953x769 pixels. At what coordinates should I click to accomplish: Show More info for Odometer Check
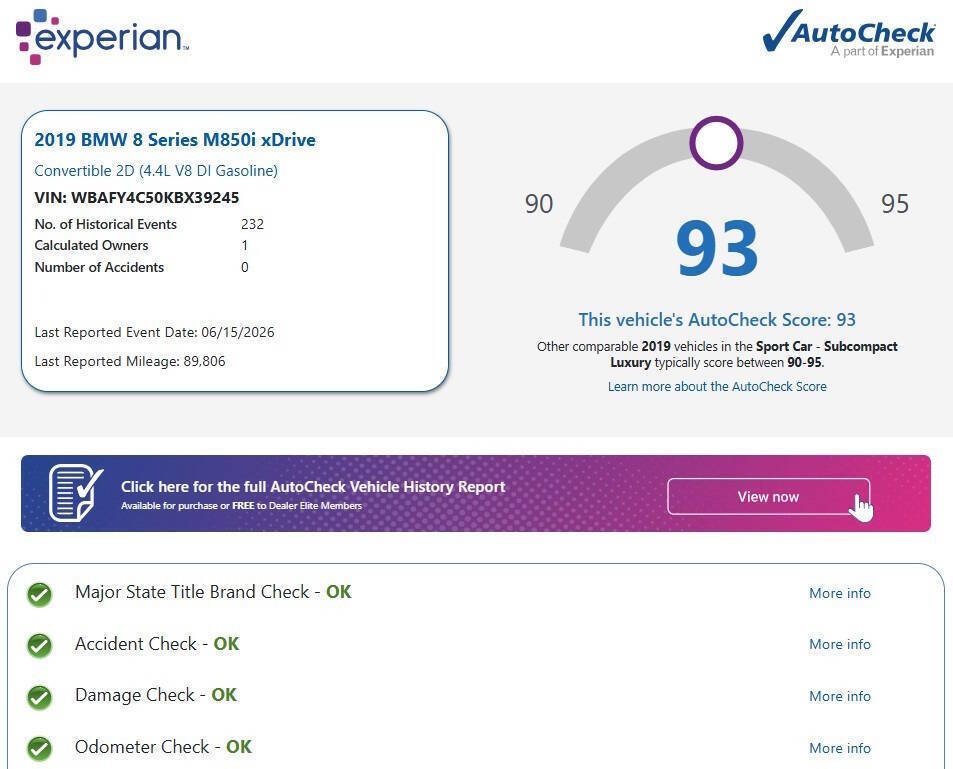(840, 748)
